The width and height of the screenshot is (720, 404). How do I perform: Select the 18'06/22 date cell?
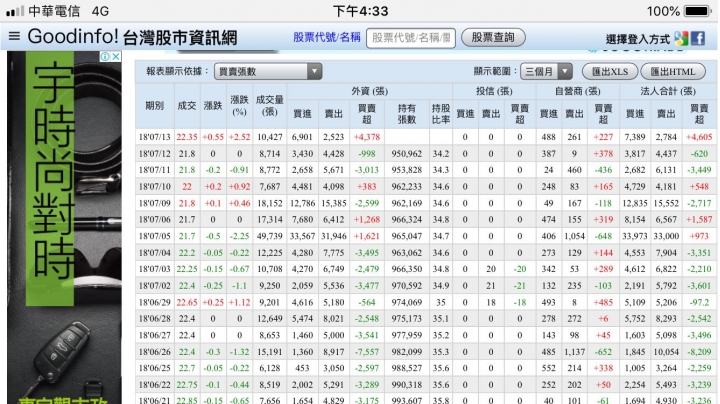[154, 385]
